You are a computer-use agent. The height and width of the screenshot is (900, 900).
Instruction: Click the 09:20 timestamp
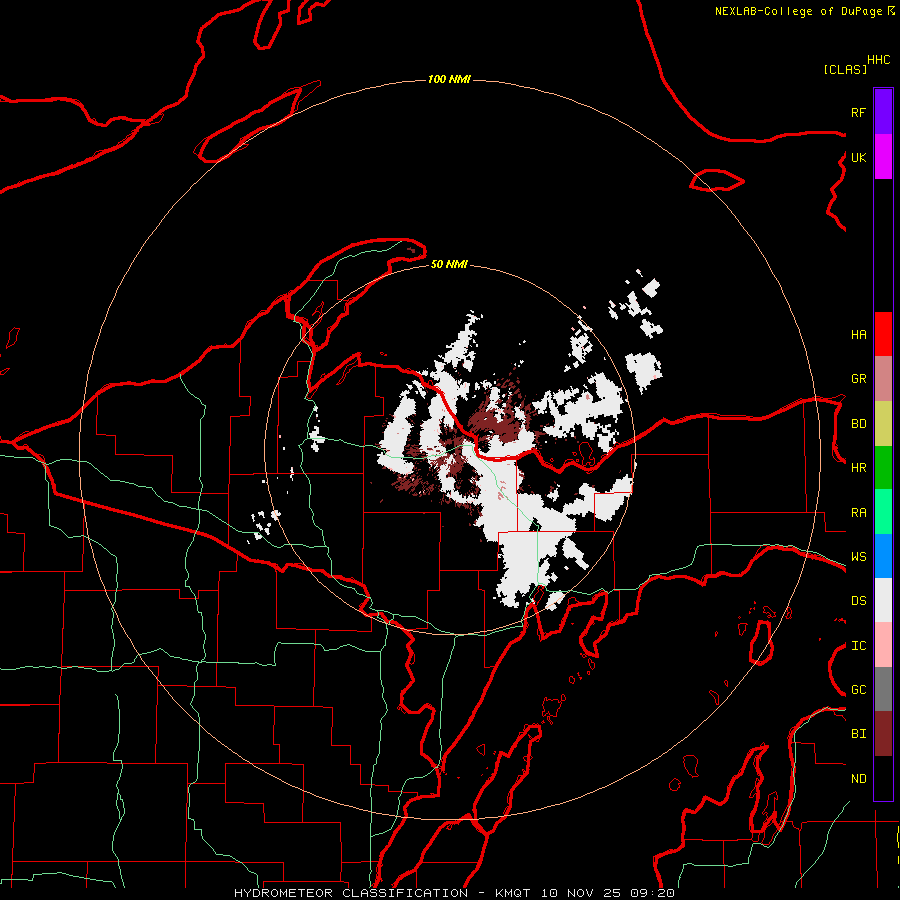click(x=652, y=893)
